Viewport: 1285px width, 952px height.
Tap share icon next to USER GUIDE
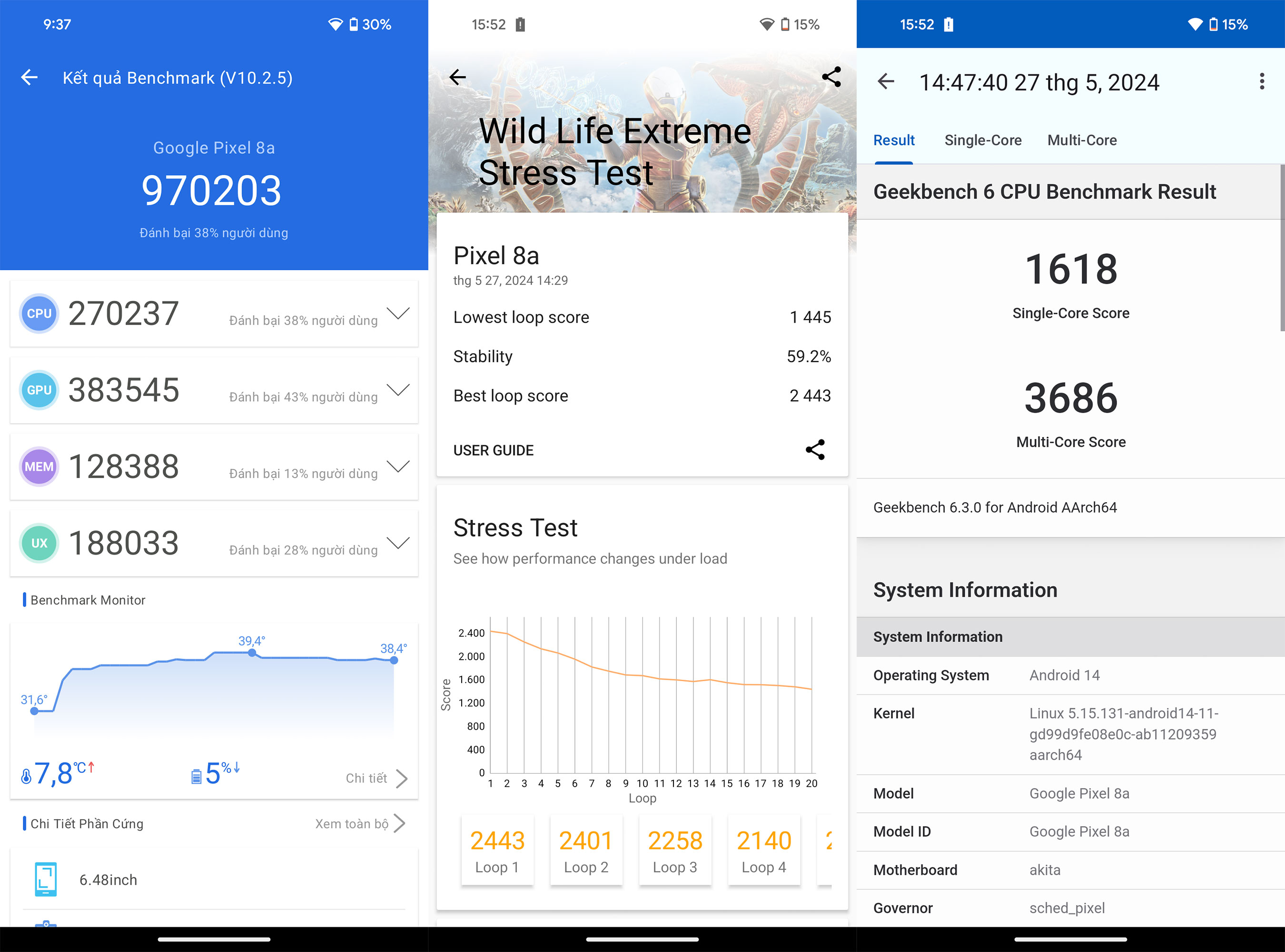tap(815, 449)
